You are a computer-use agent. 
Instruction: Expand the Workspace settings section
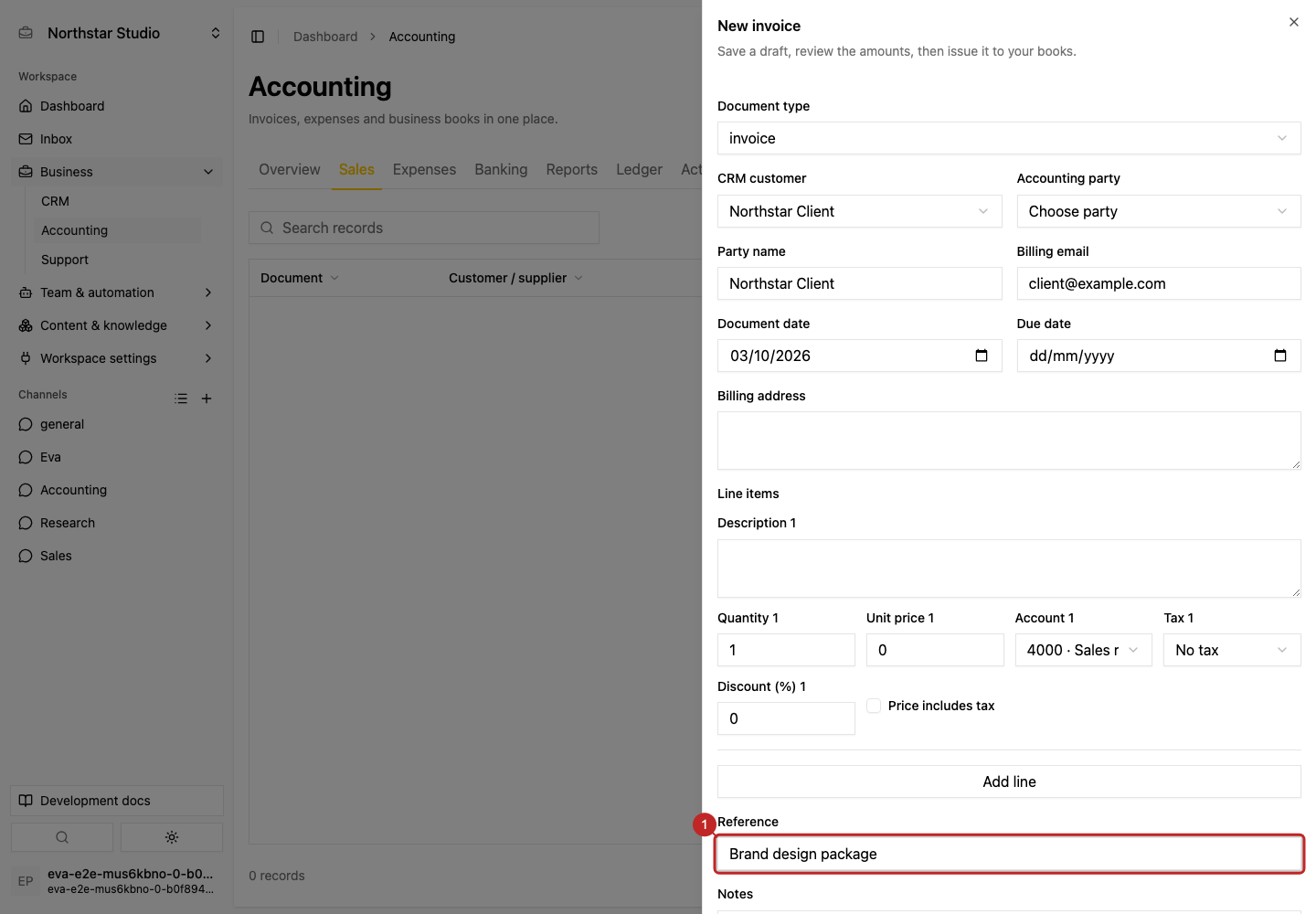(208, 358)
